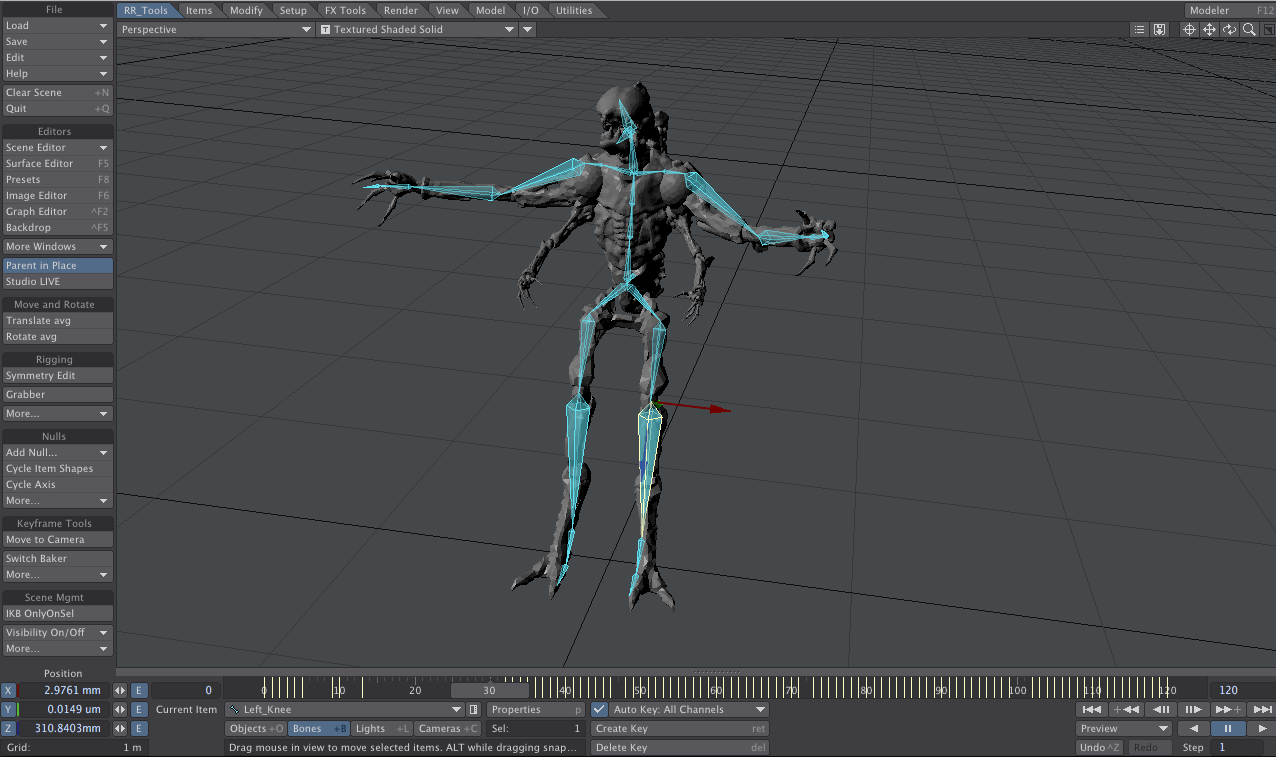Open the viewport list options icon
Image resolution: width=1276 pixels, height=757 pixels.
click(1139, 29)
